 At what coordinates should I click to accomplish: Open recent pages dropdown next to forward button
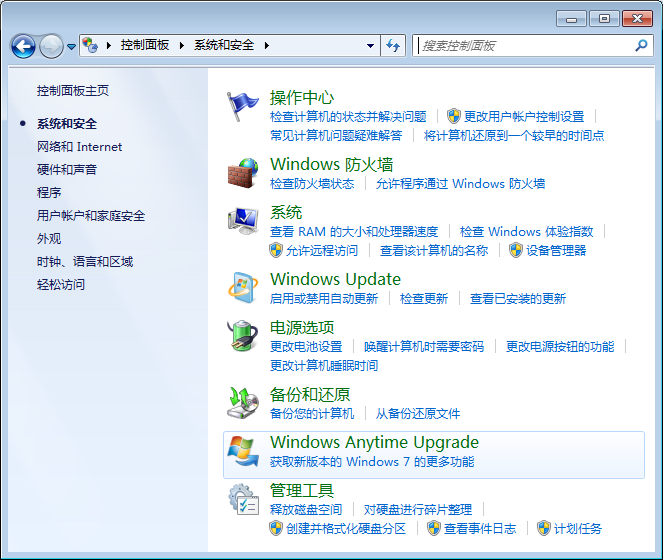click(x=71, y=47)
